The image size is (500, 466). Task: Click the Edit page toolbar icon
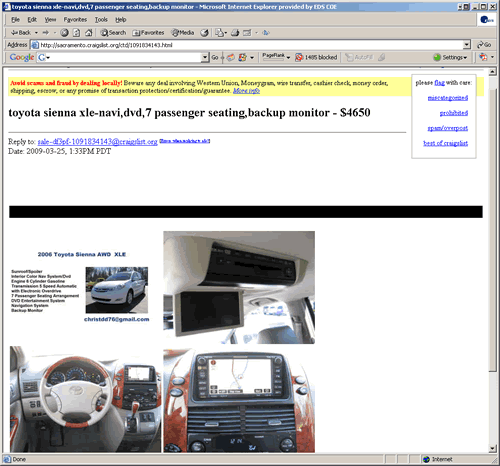(247, 33)
